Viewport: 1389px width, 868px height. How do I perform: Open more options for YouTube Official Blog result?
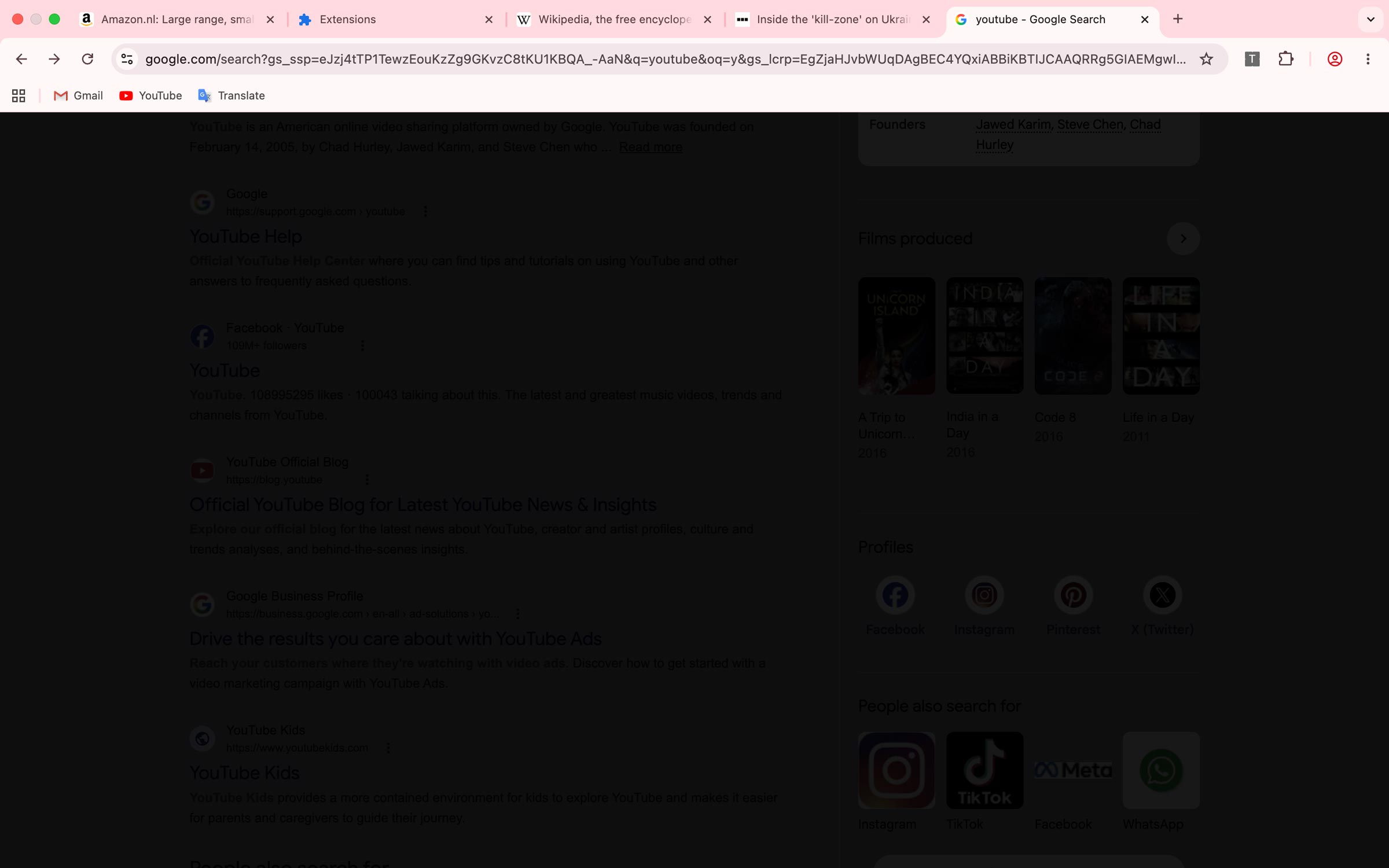point(367,480)
